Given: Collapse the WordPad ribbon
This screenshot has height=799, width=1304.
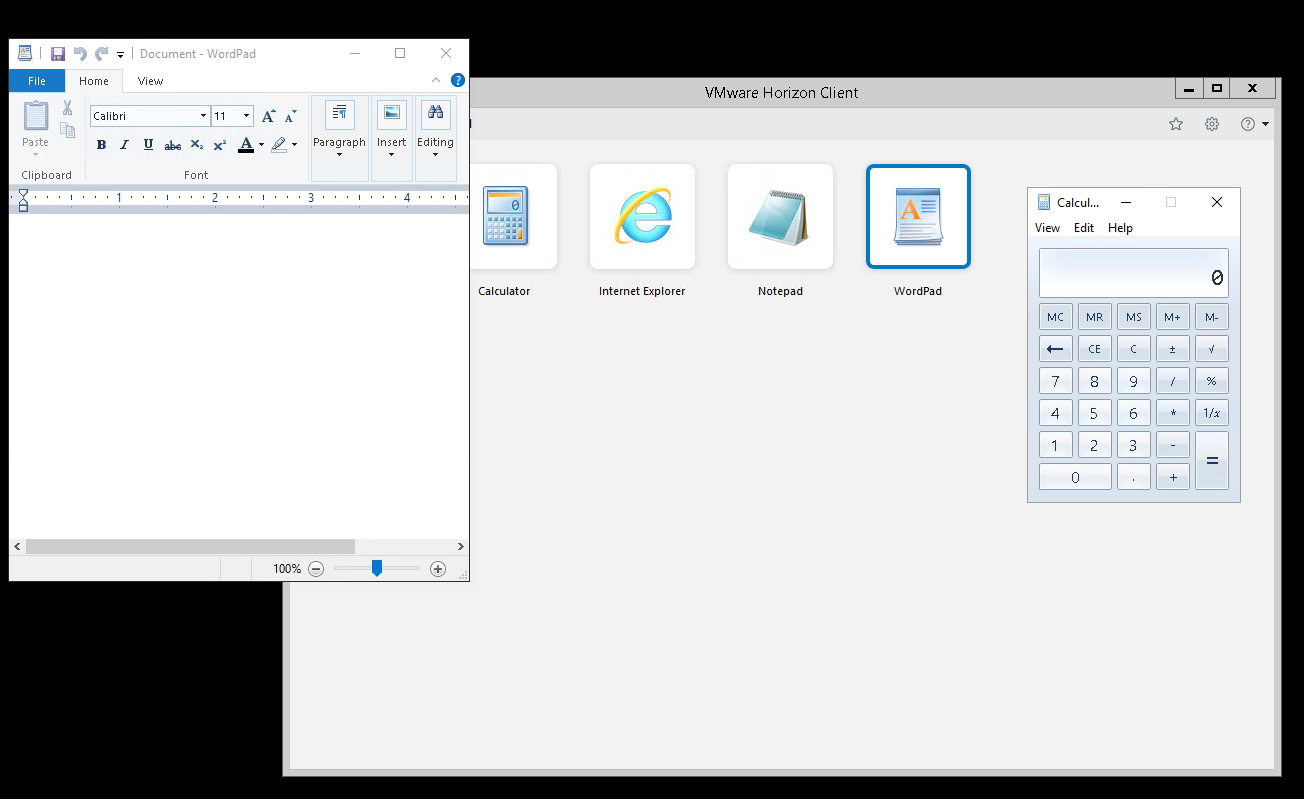Looking at the screenshot, I should [x=436, y=80].
